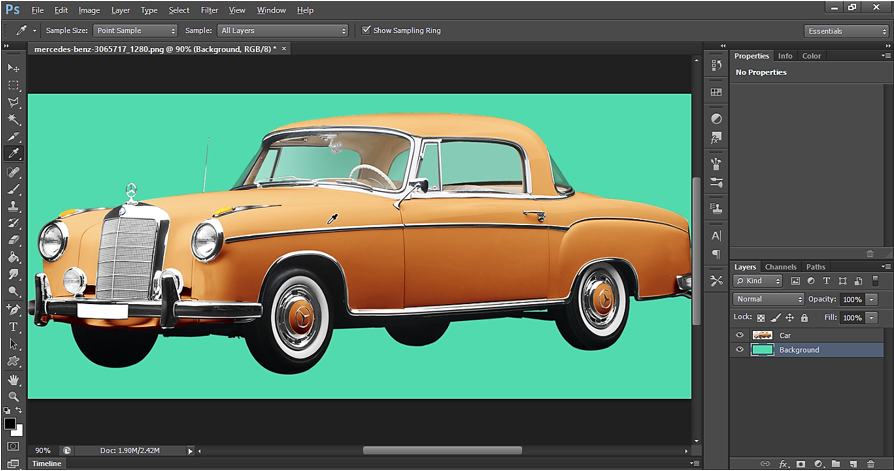Open the Sample All Layers dropdown

point(283,31)
